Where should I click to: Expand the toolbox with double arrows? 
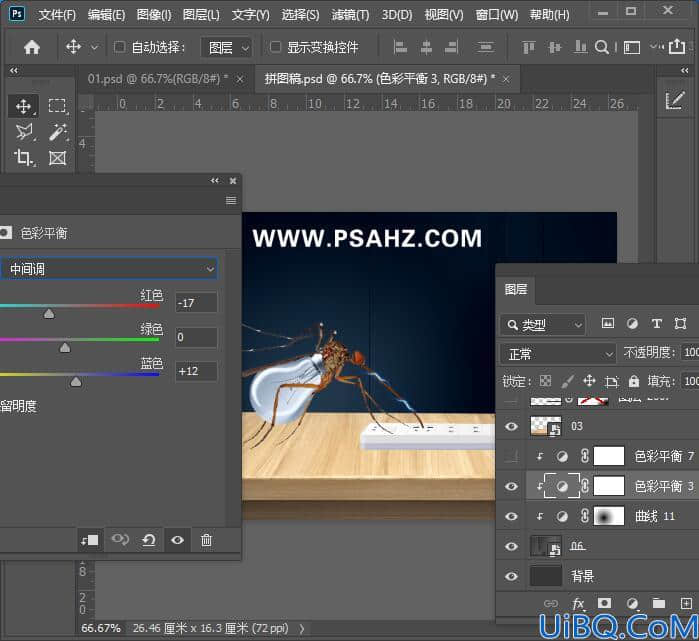13,70
